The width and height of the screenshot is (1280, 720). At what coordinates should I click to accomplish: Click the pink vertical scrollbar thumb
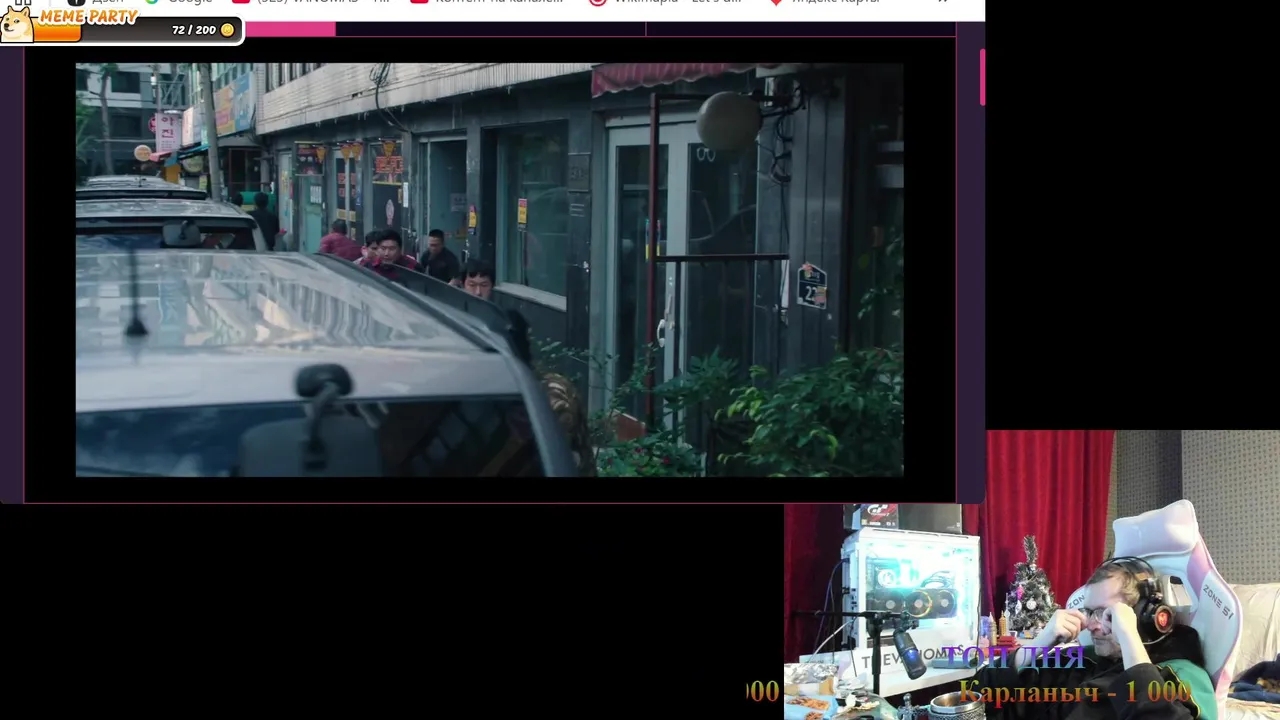pos(982,76)
